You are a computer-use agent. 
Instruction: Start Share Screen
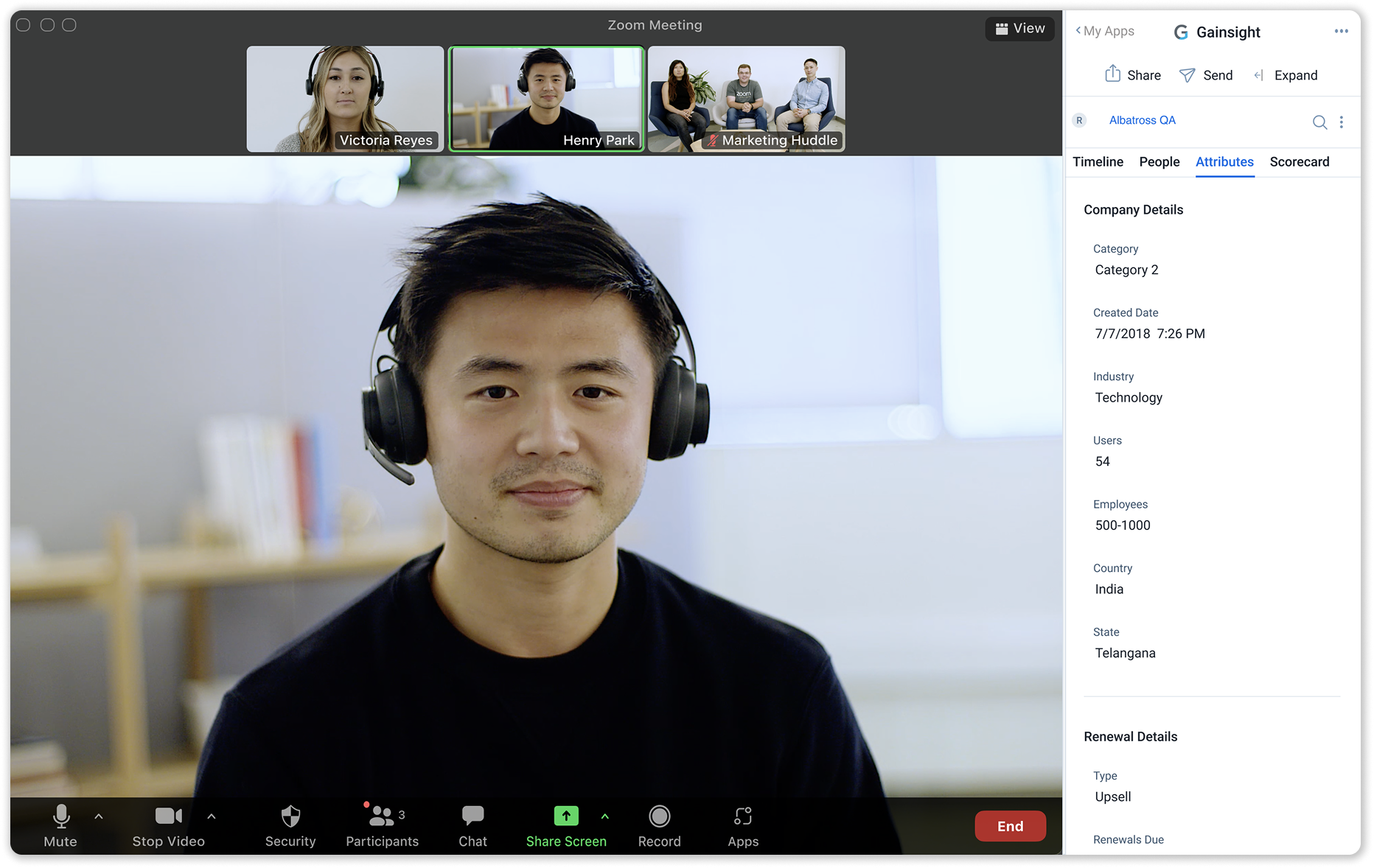click(x=566, y=825)
